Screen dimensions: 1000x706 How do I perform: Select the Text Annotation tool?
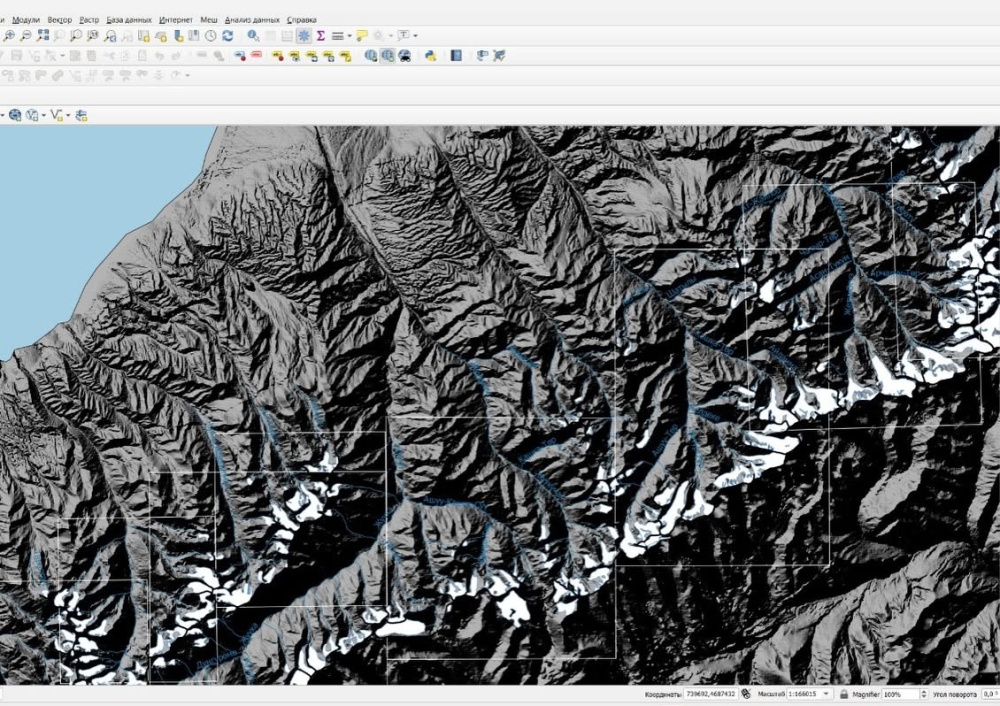(404, 36)
